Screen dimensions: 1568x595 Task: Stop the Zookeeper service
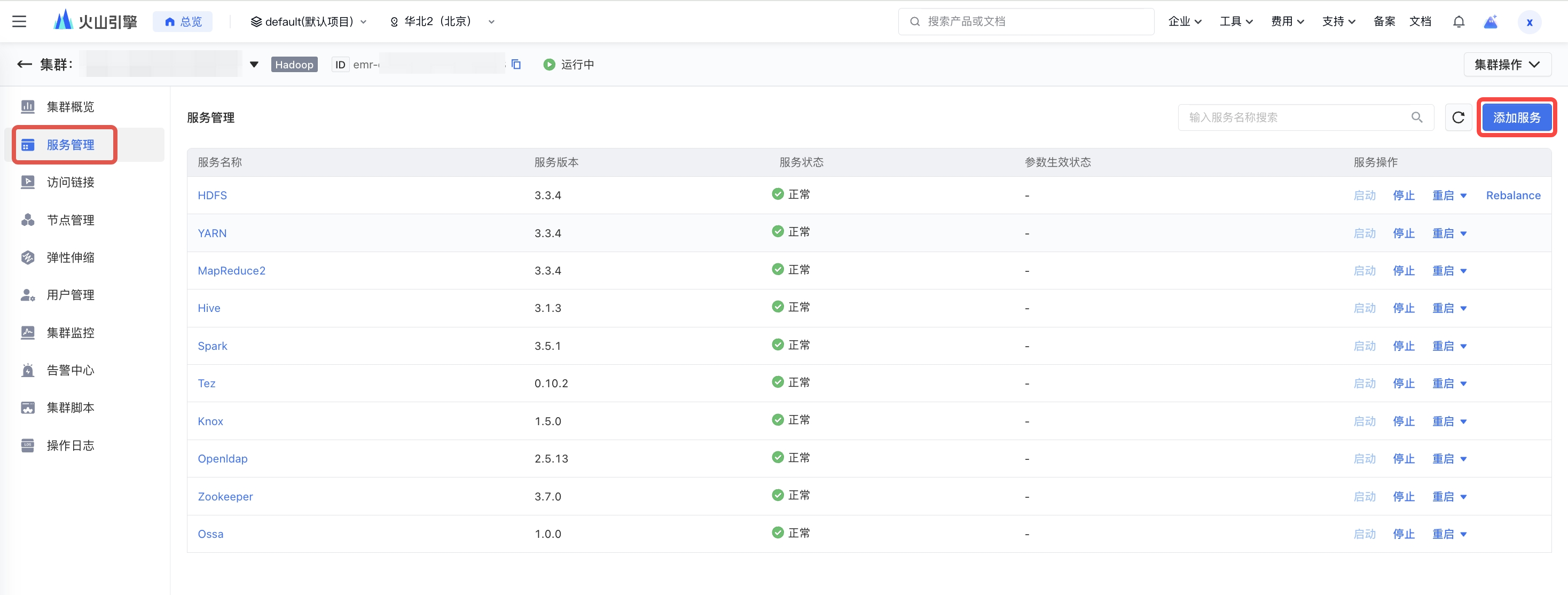click(x=1404, y=496)
